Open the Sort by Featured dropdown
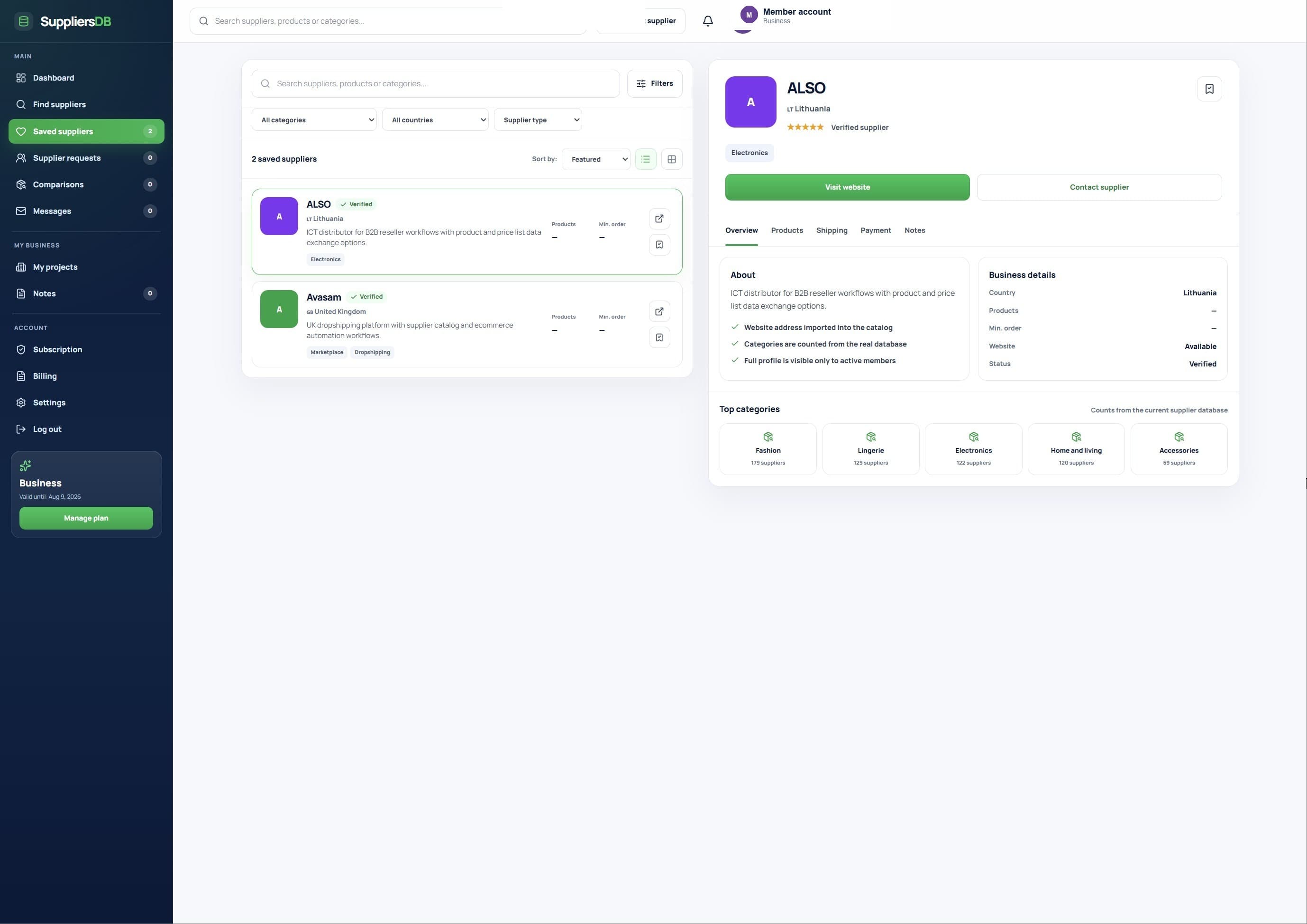 pyautogui.click(x=596, y=159)
